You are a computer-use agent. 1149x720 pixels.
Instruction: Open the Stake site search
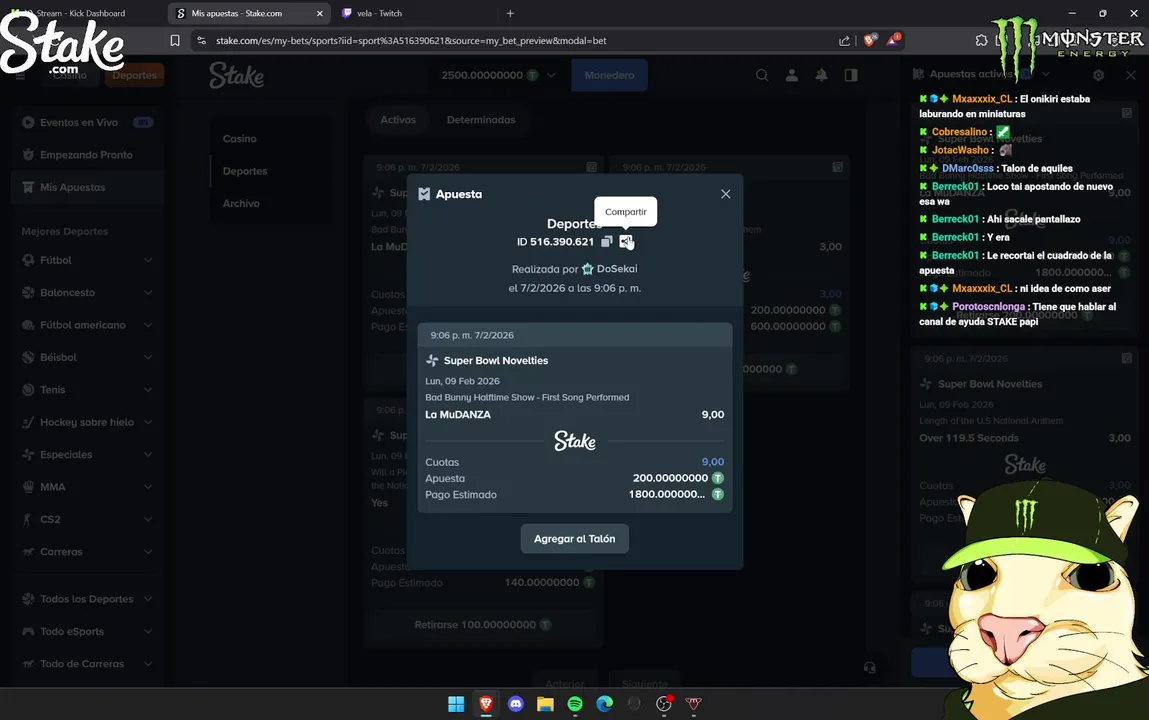tap(762, 75)
